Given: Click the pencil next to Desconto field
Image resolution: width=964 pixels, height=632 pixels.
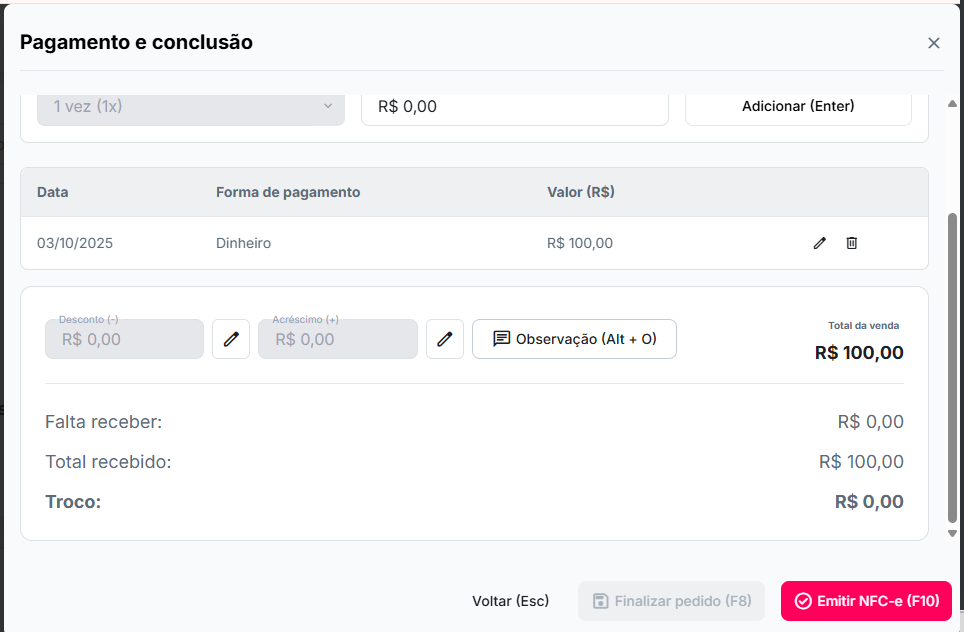Looking at the screenshot, I should tap(231, 339).
